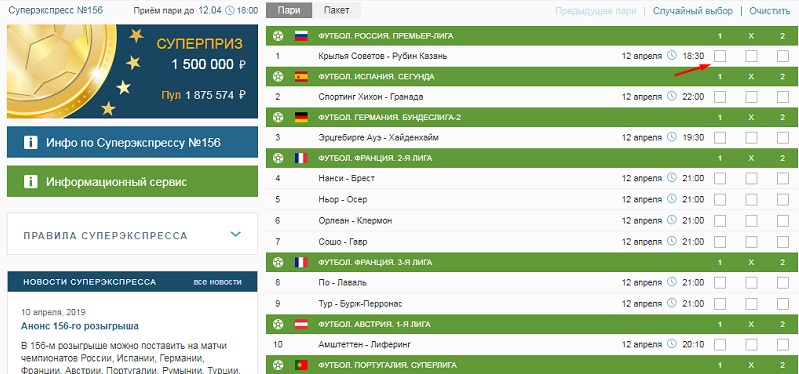This screenshot has height=374, width=799.
Task: Open the все новости link
Action: point(218,282)
